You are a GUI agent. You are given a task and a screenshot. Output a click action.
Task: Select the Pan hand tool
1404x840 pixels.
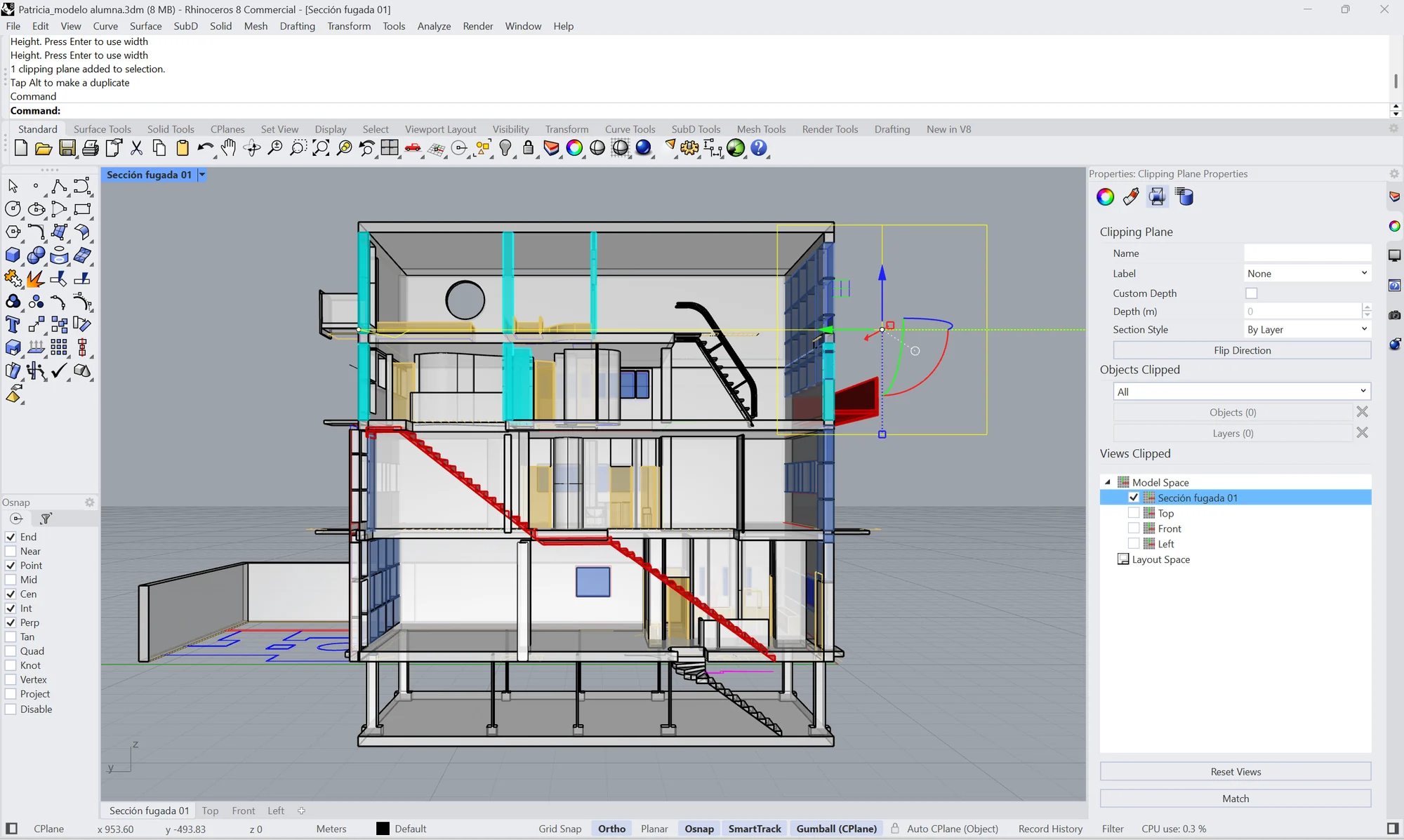229,148
